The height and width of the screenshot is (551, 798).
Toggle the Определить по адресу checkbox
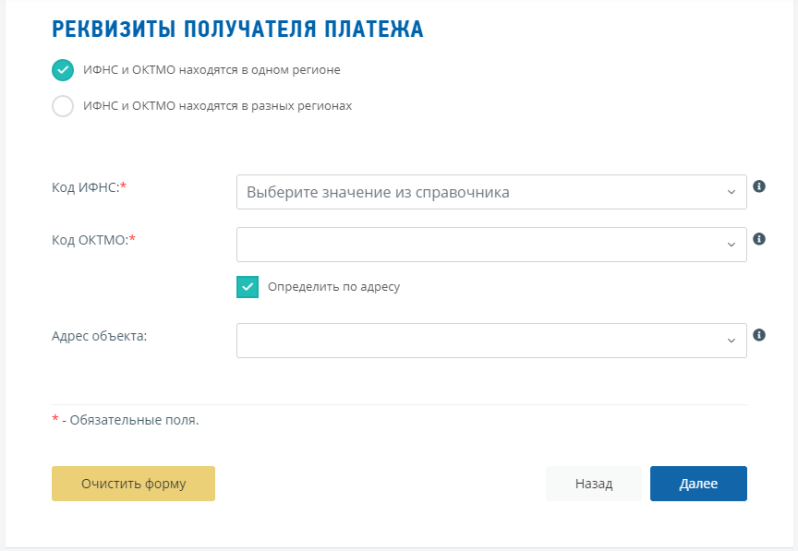[x=247, y=287]
